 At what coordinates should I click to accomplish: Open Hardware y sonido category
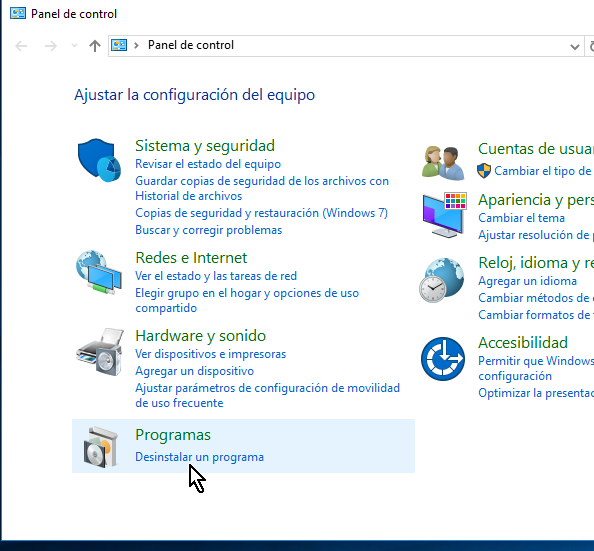200,336
